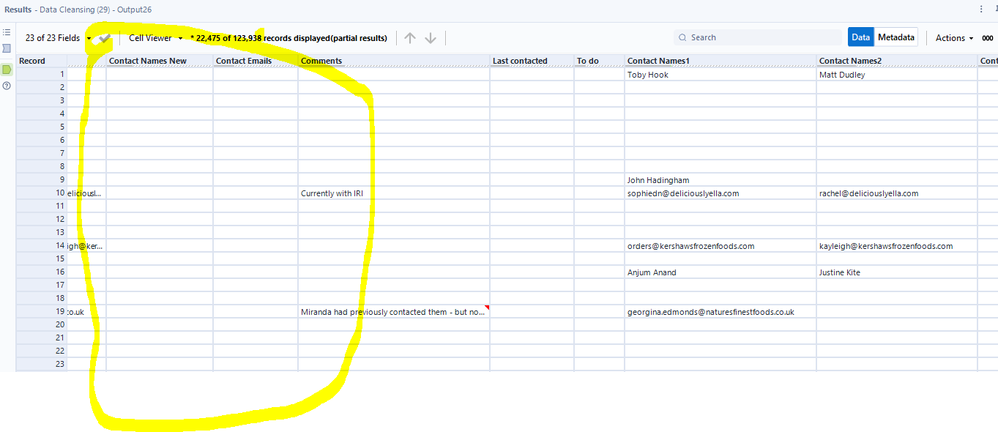Select record row number 23
Screen dimensions: 998x432
tap(41, 365)
